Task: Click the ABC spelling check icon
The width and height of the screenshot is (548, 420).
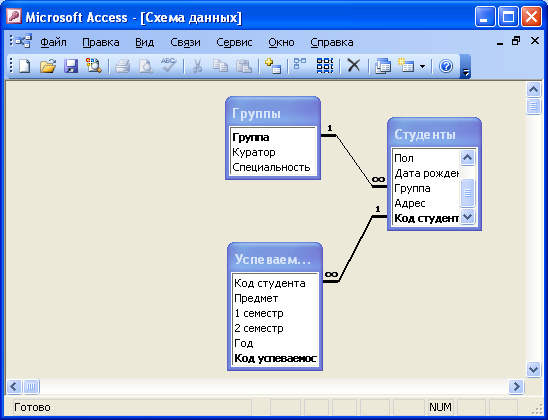Action: coord(169,65)
